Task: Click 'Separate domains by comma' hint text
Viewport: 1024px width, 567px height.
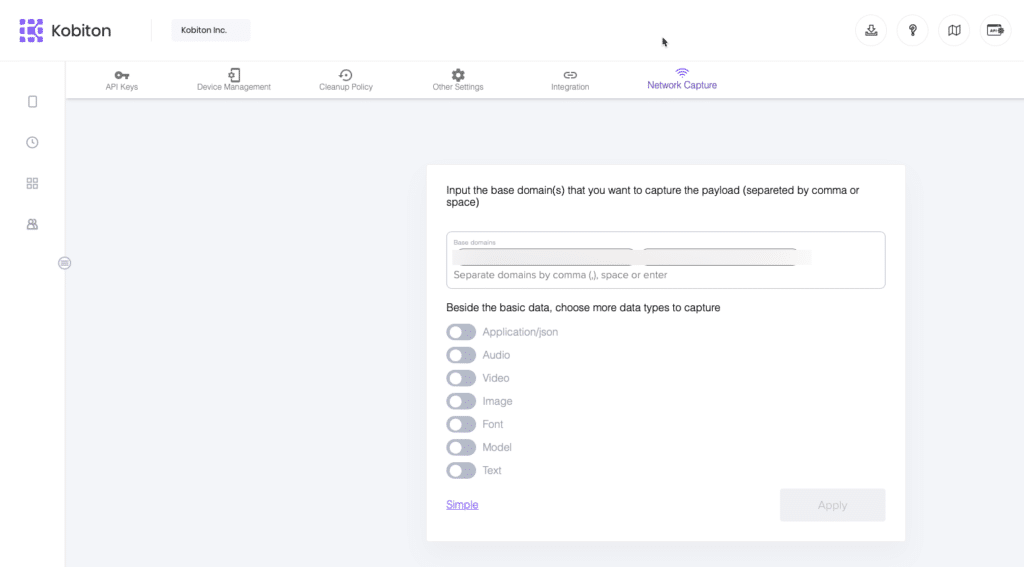Action: tap(560, 275)
